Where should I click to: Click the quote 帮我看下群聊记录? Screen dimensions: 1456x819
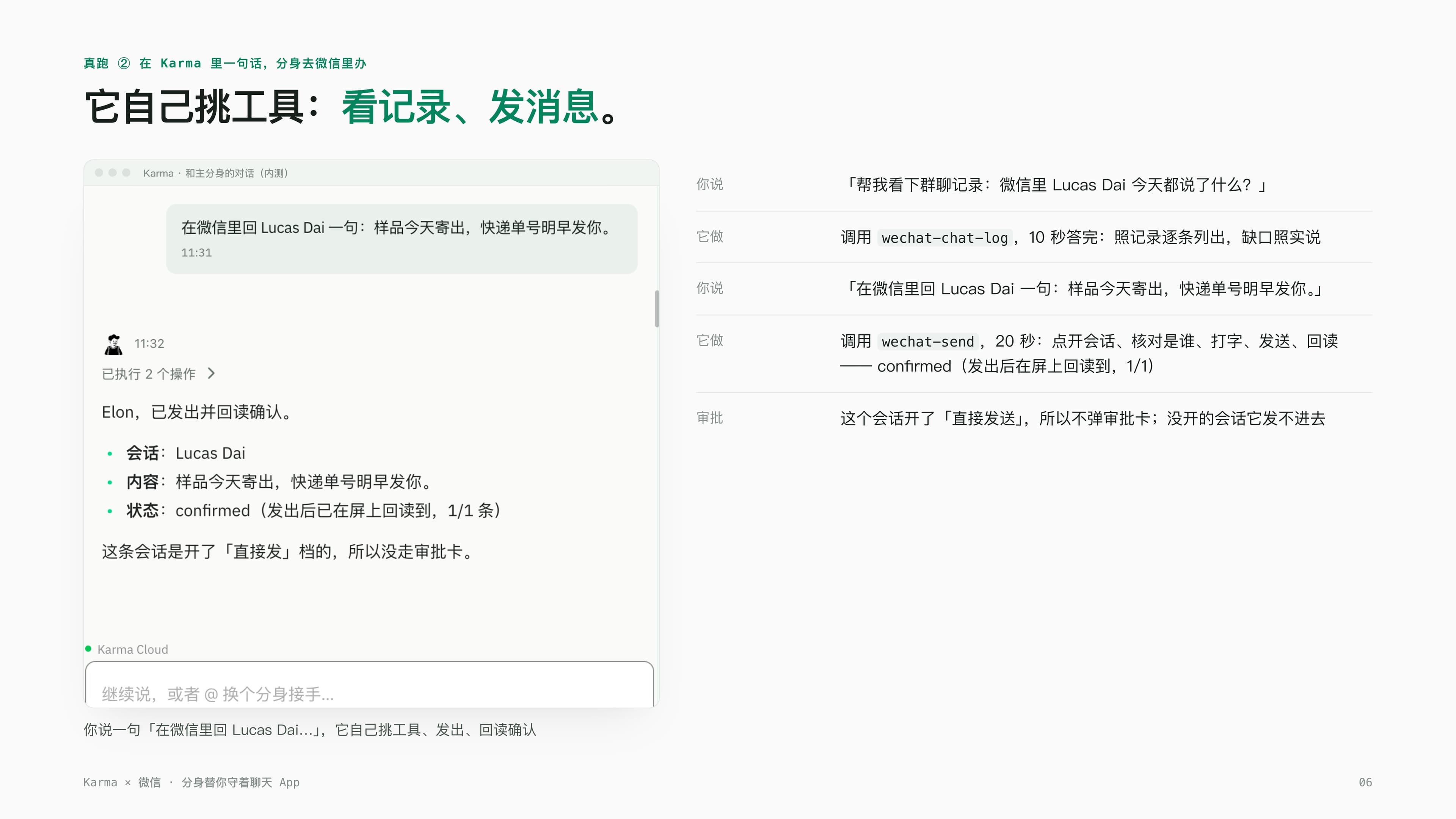1056,185
